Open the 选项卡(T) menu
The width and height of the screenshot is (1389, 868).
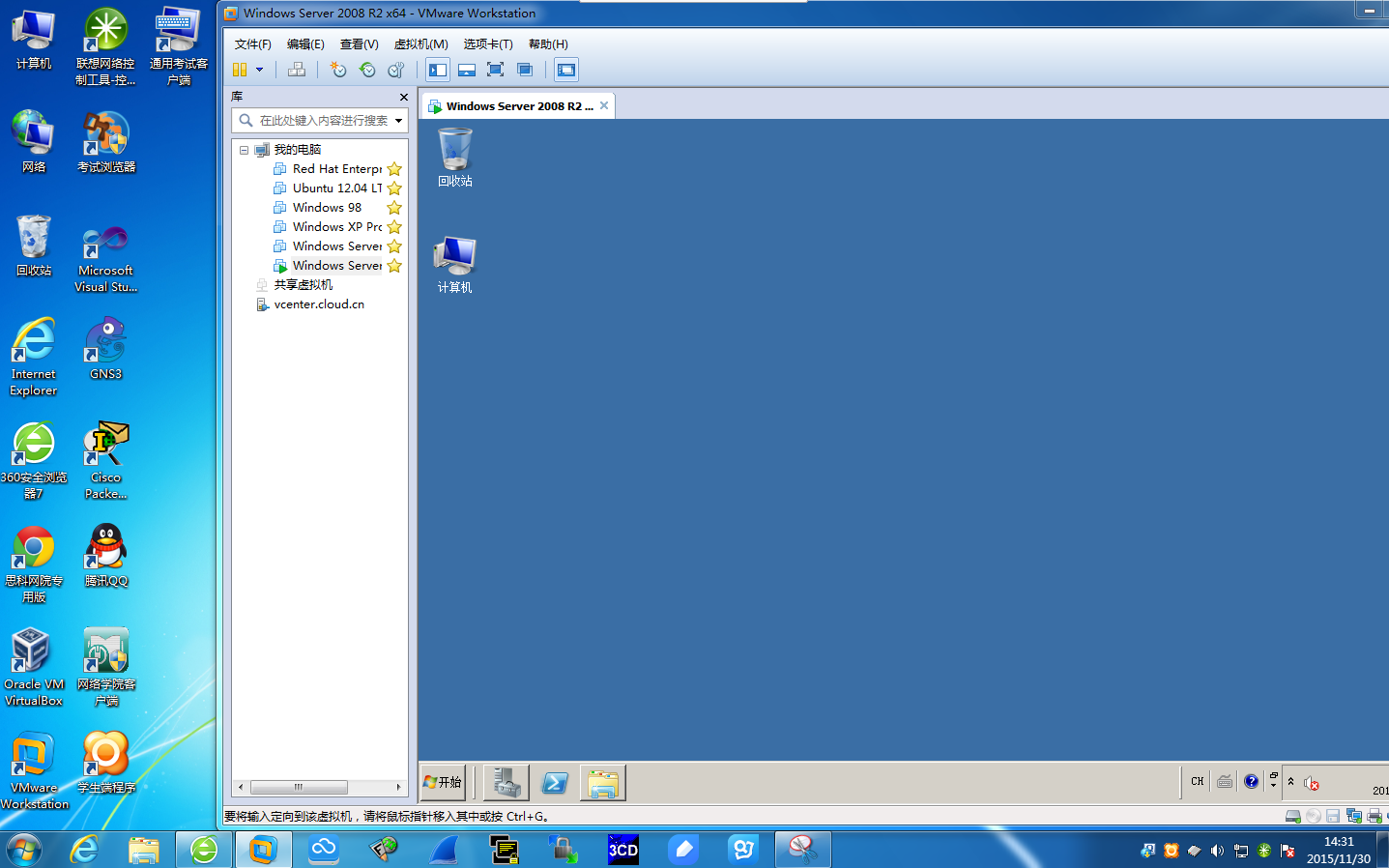tap(488, 44)
